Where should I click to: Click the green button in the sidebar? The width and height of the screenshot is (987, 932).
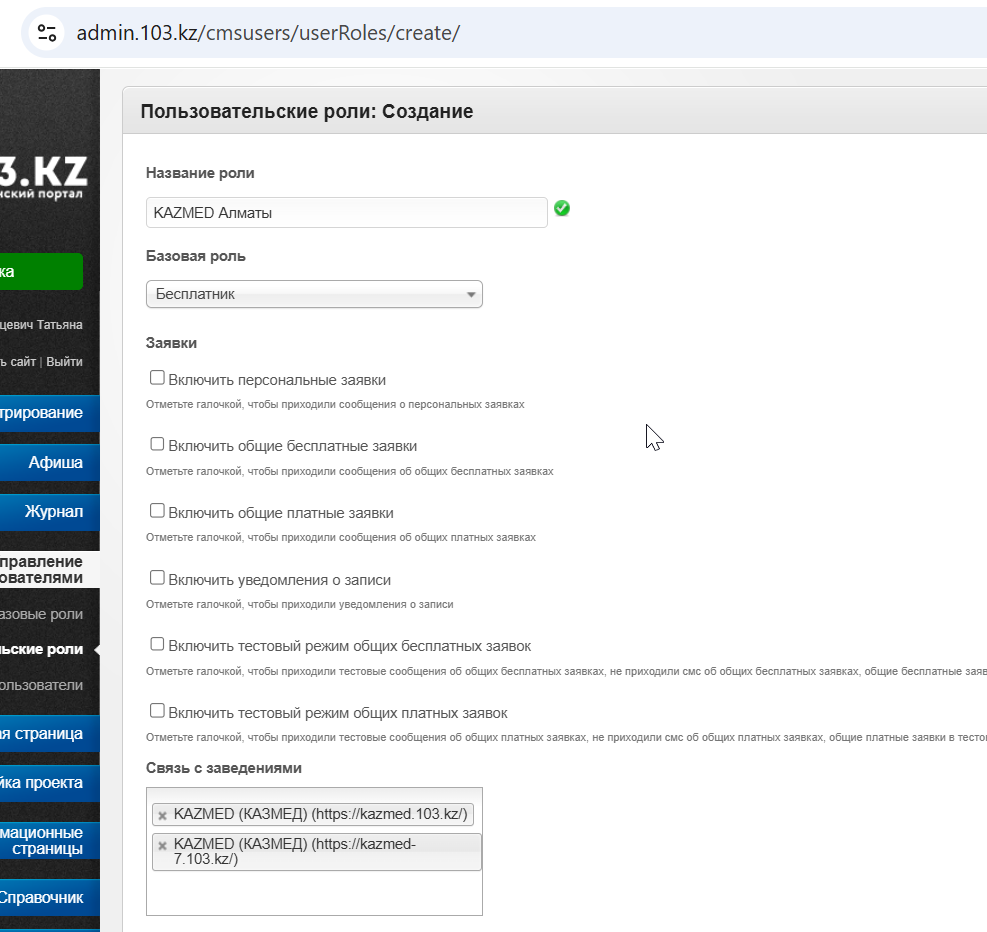click(x=41, y=272)
